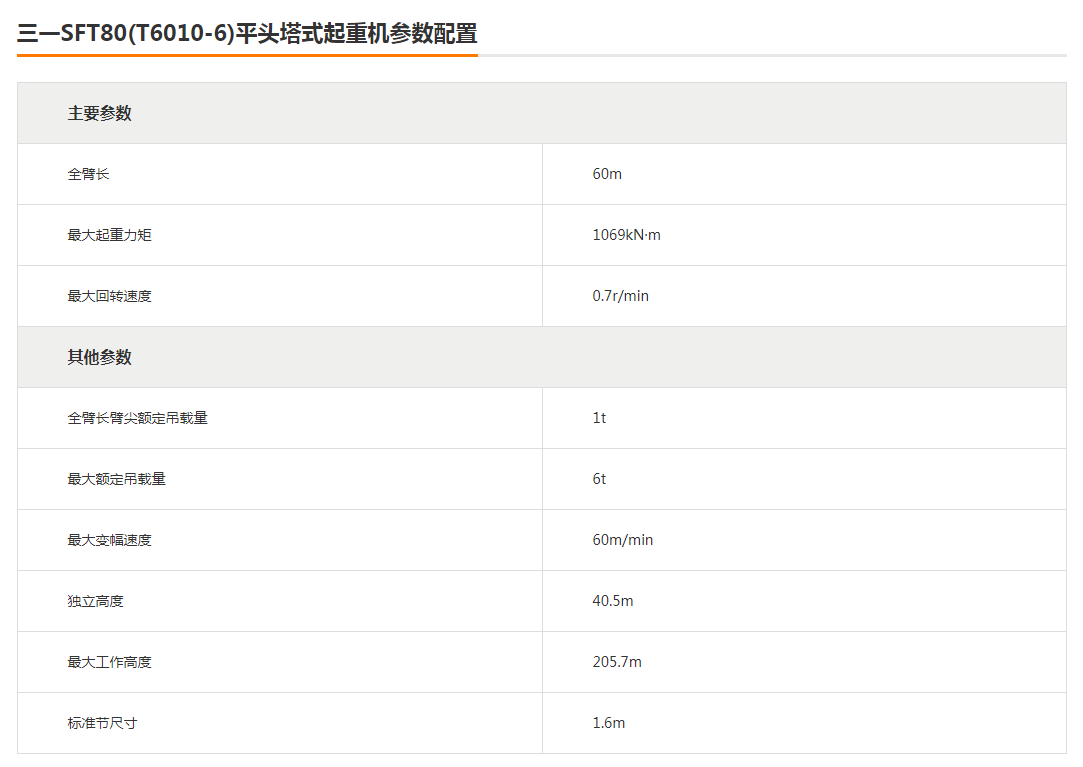Select the value 40.5m
1083x767 pixels.
(x=613, y=601)
